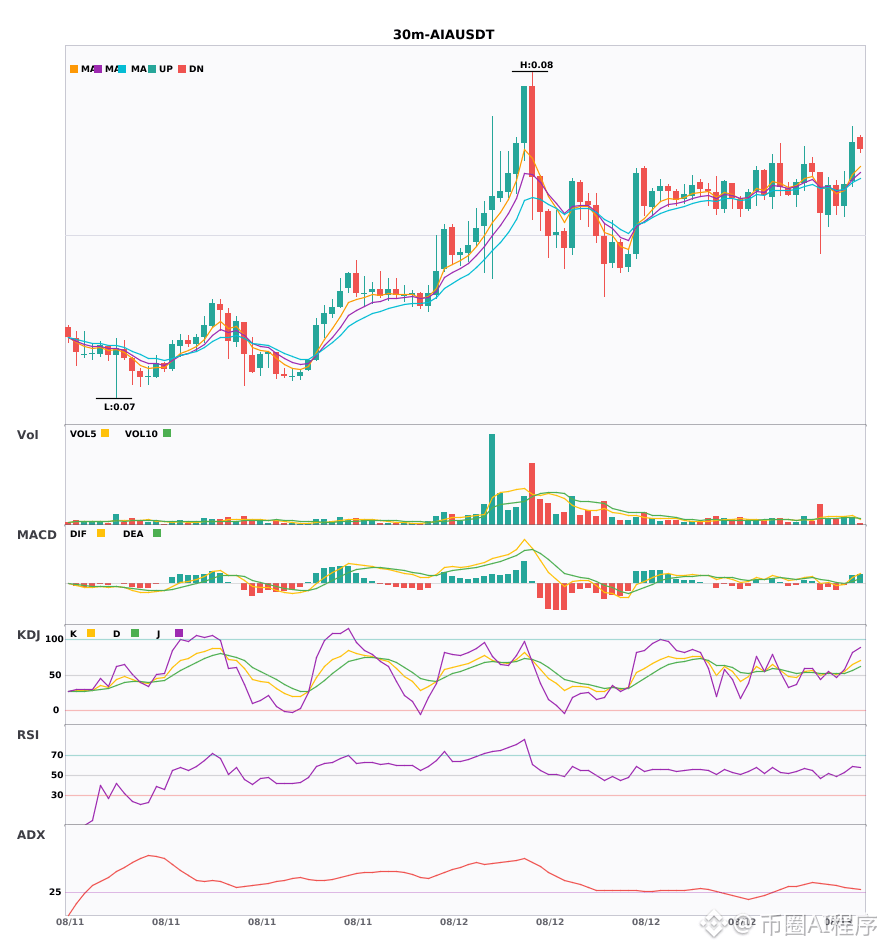Click the orange MA legend swatch
Screen dimensions: 885x950
pos(74,69)
